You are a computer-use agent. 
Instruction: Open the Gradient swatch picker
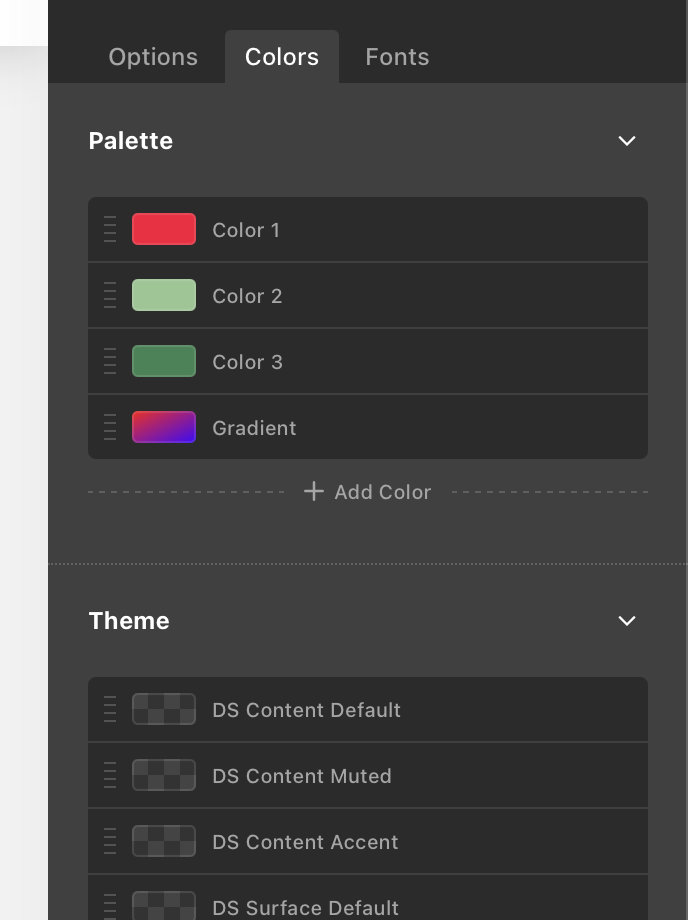(x=164, y=428)
